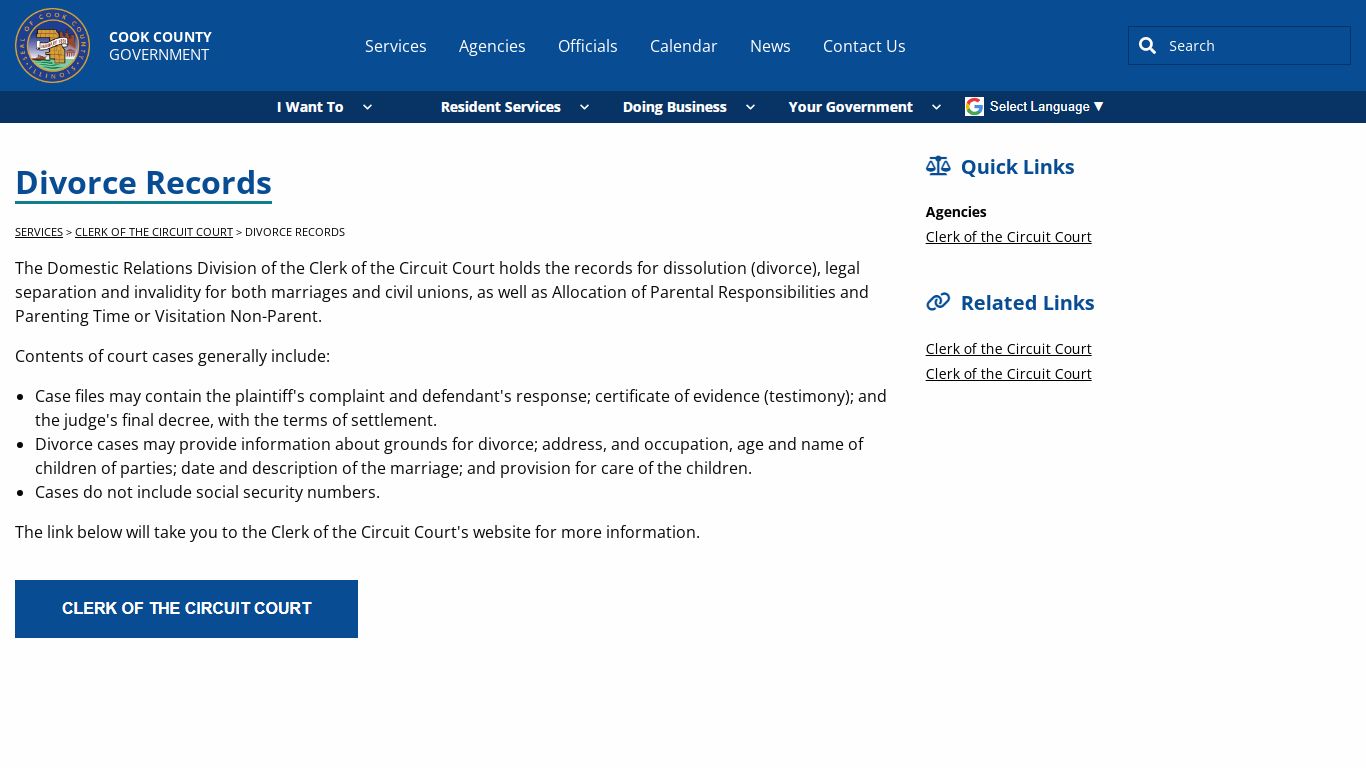Viewport: 1366px width, 768px height.
Task: Expand the I Want To chevron
Action: click(x=367, y=107)
